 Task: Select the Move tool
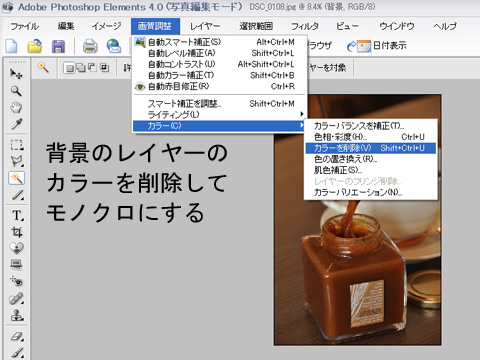16,74
